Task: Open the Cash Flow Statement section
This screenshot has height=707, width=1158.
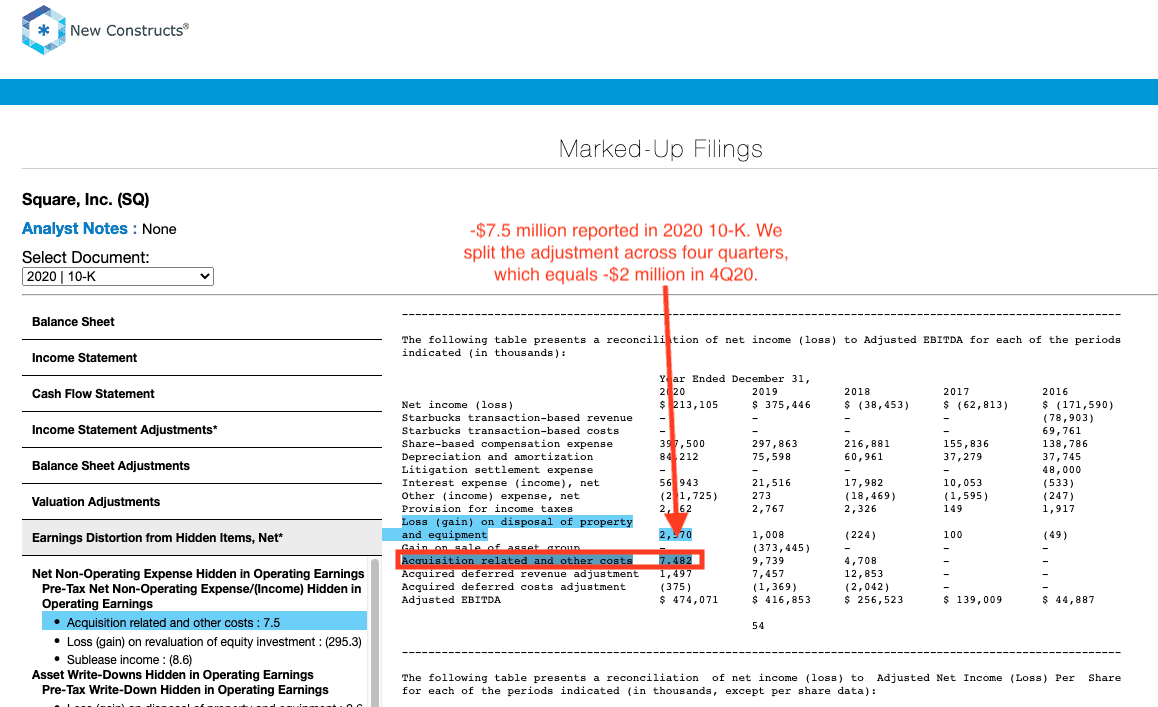Action: pyautogui.click(x=202, y=394)
